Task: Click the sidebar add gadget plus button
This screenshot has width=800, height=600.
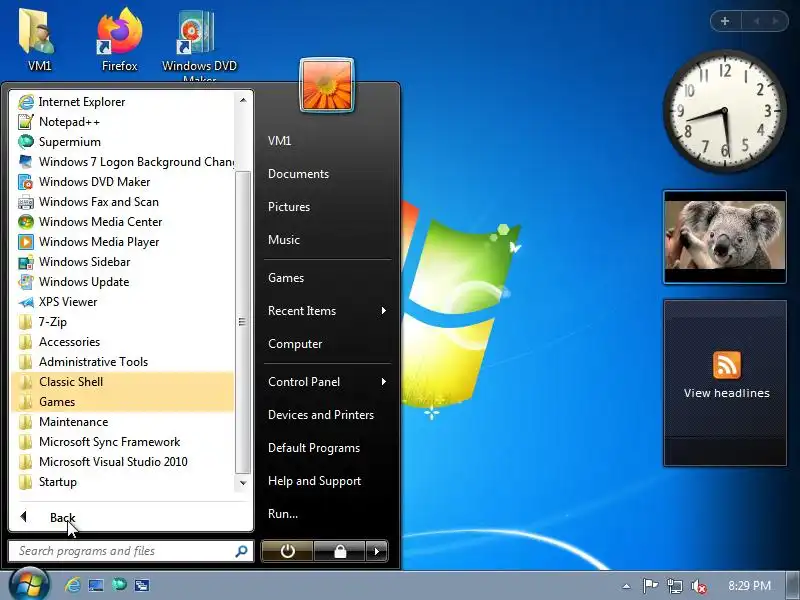Action: [x=725, y=21]
